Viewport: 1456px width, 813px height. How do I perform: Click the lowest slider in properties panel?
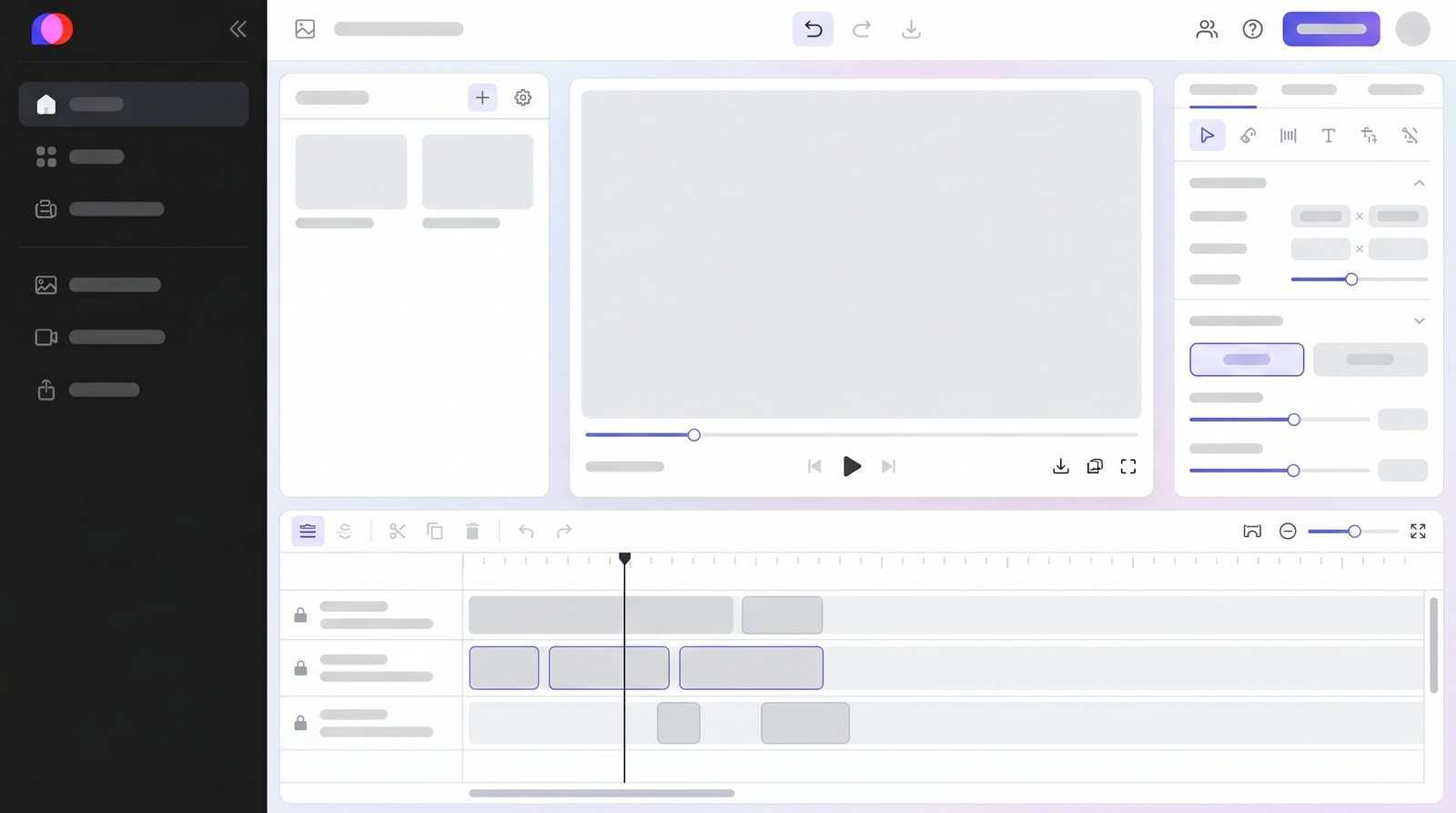pos(1279,471)
